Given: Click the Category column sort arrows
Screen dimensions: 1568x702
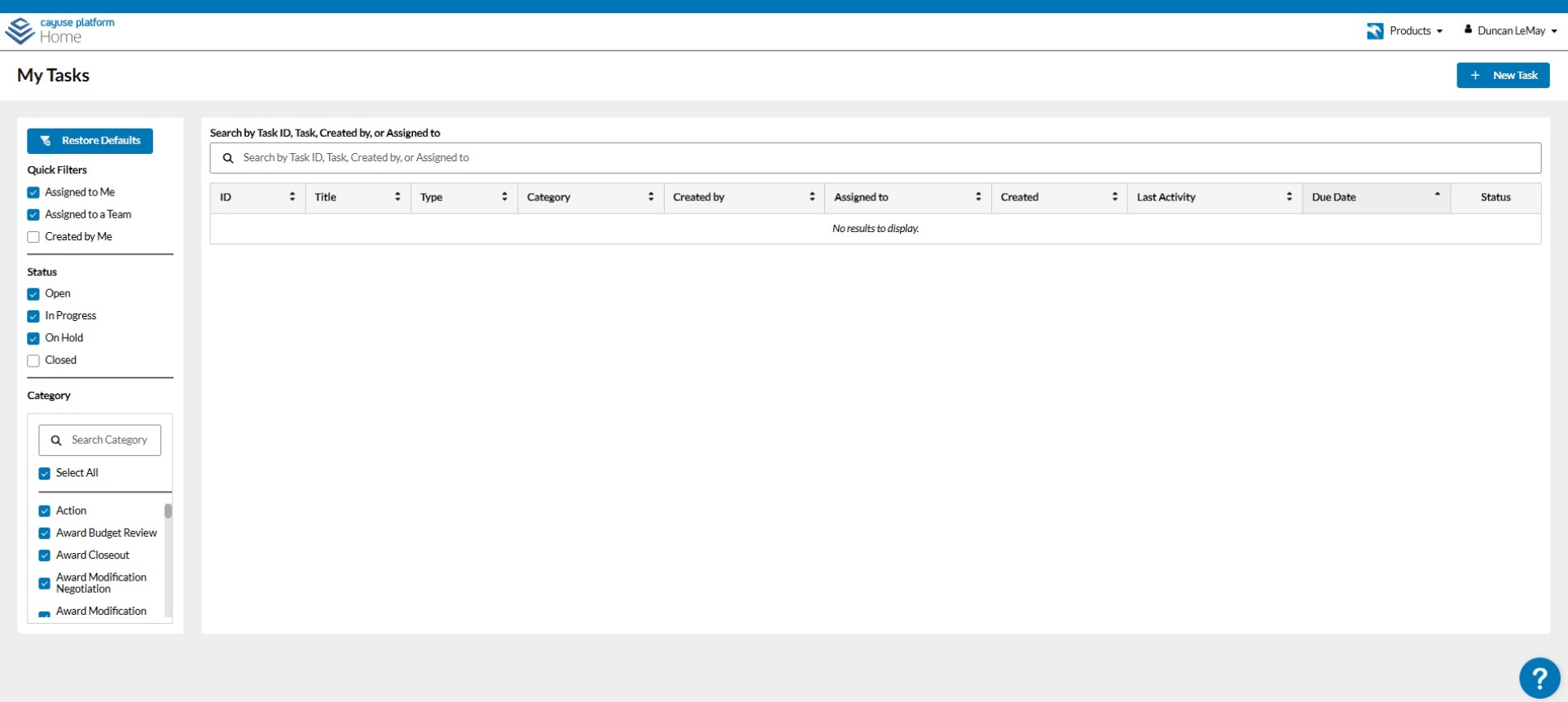Looking at the screenshot, I should coord(651,197).
